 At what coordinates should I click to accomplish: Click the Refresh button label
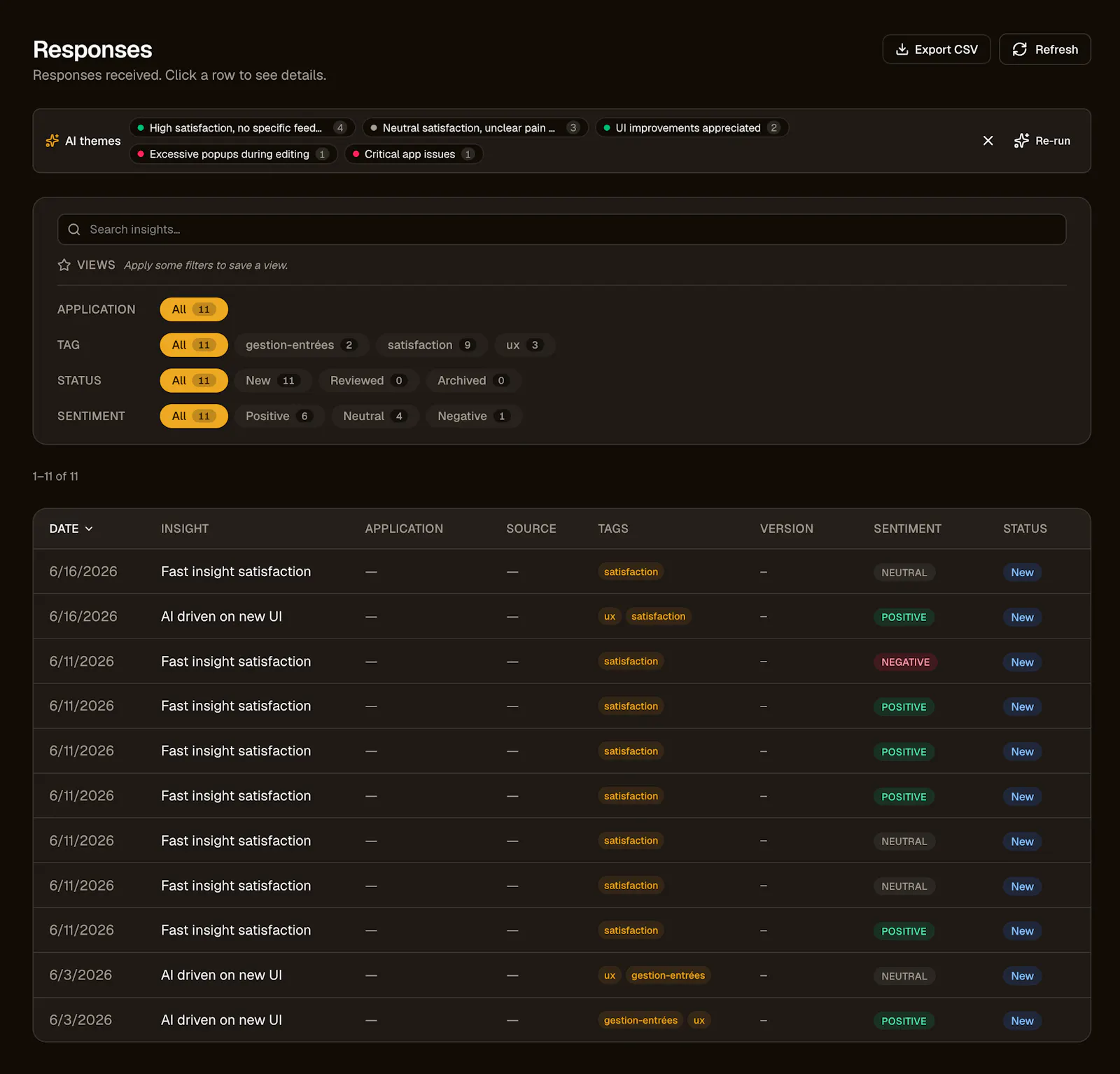1056,50
